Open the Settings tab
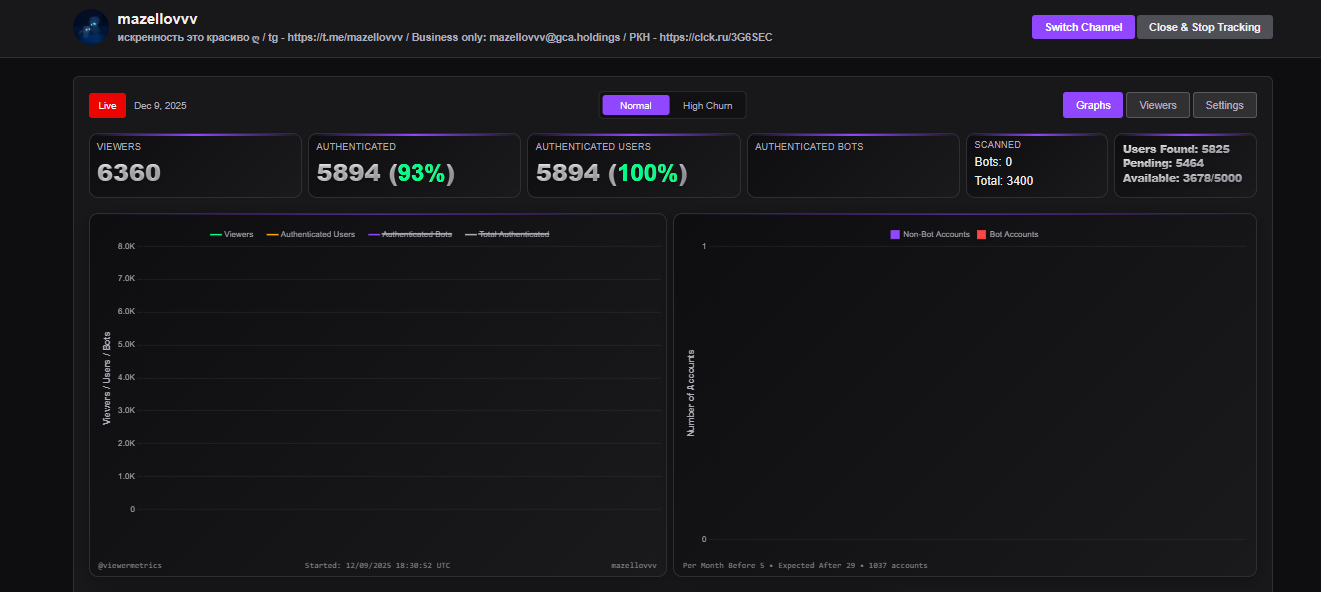Screen dimensions: 1321x592 tap(1224, 105)
